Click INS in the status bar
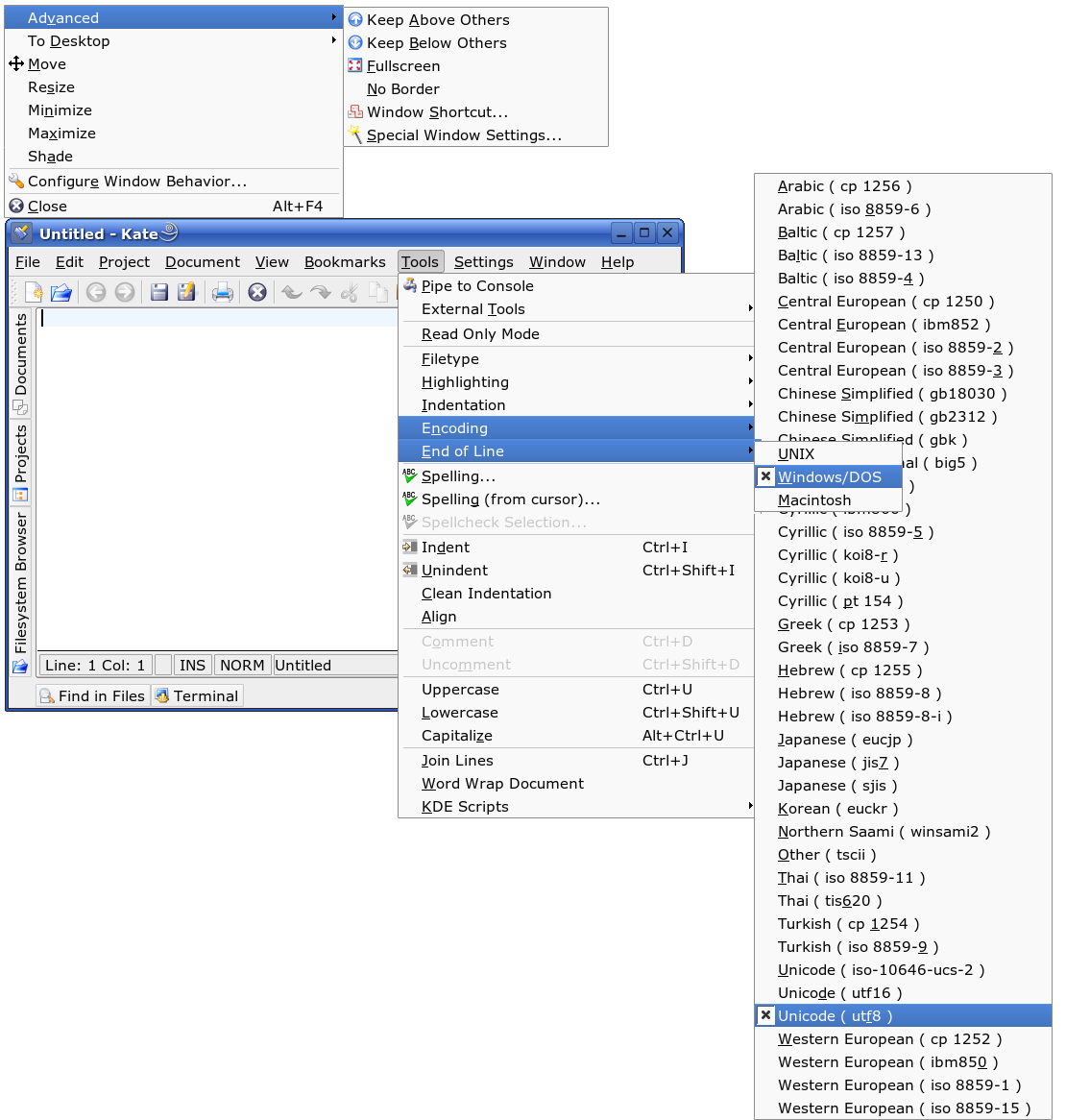The width and height of the screenshot is (1066, 1120). pyautogui.click(x=192, y=665)
